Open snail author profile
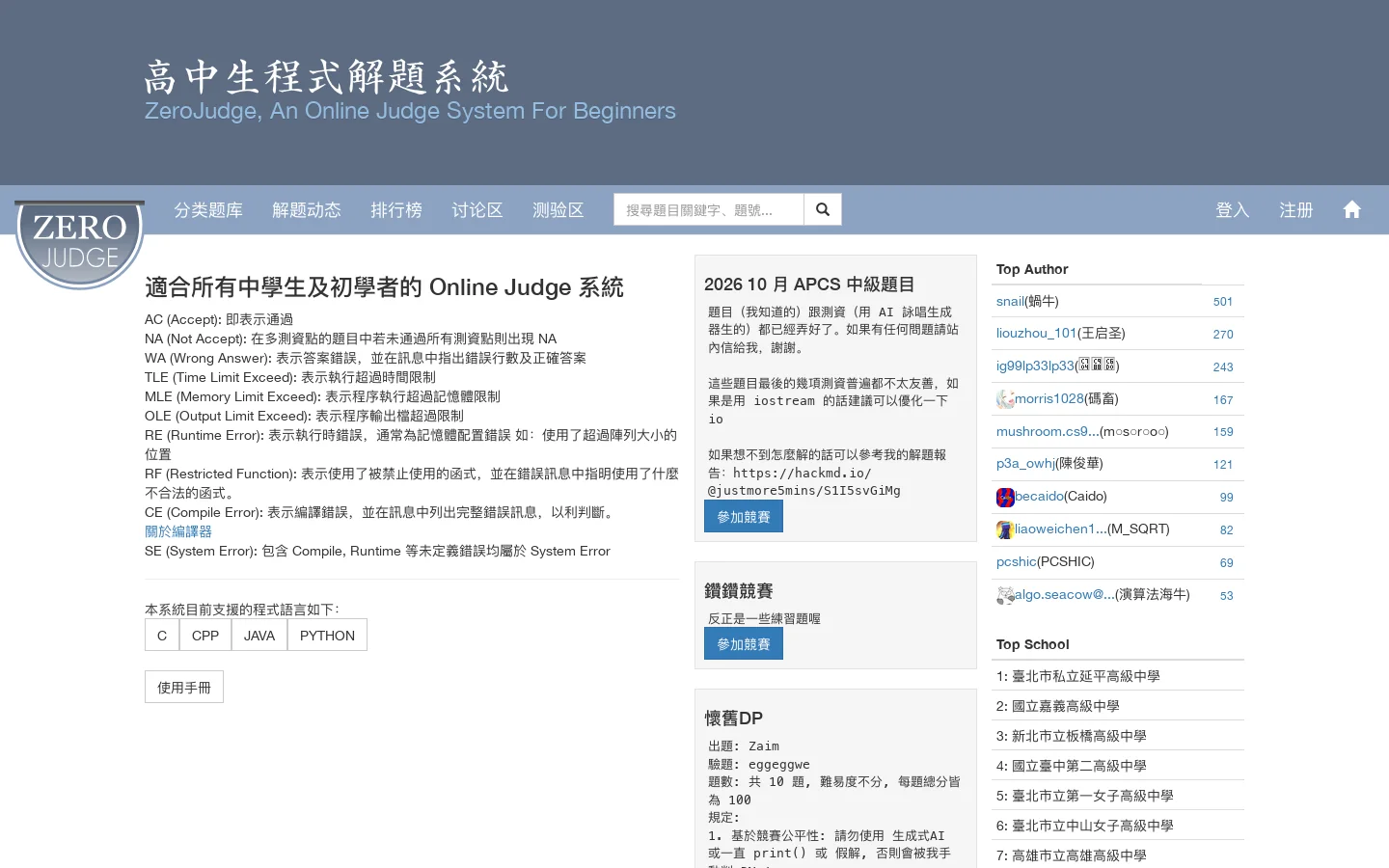Viewport: 1389px width, 868px height. pyautogui.click(x=1010, y=301)
